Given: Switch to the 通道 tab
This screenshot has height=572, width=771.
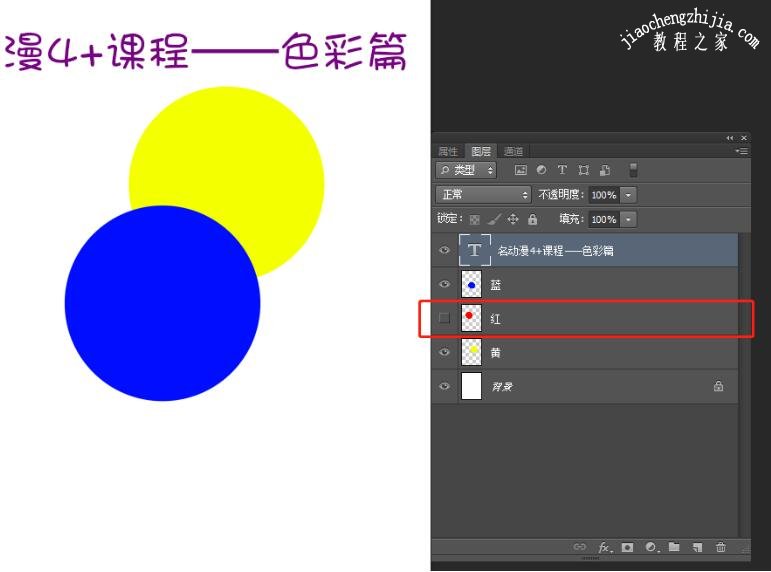Looking at the screenshot, I should (x=514, y=151).
